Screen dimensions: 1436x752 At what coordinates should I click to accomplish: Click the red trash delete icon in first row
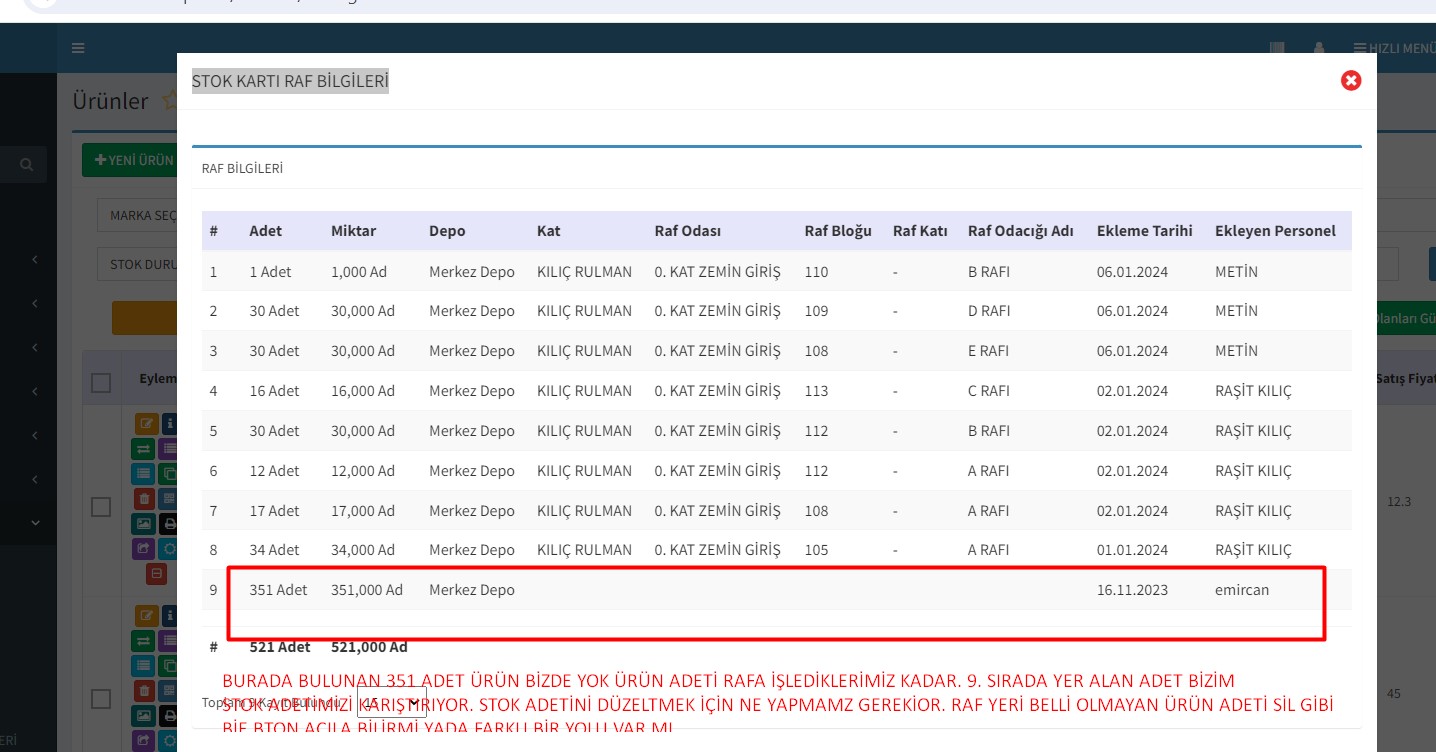pyautogui.click(x=145, y=498)
